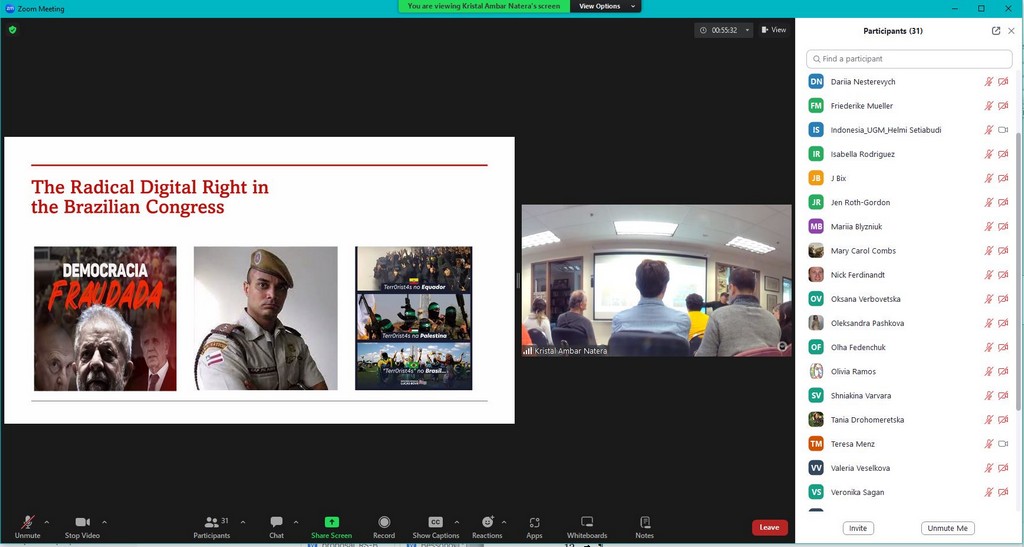The image size is (1024, 547).
Task: Expand audio options arrow beside Unmute
Action: [47, 522]
